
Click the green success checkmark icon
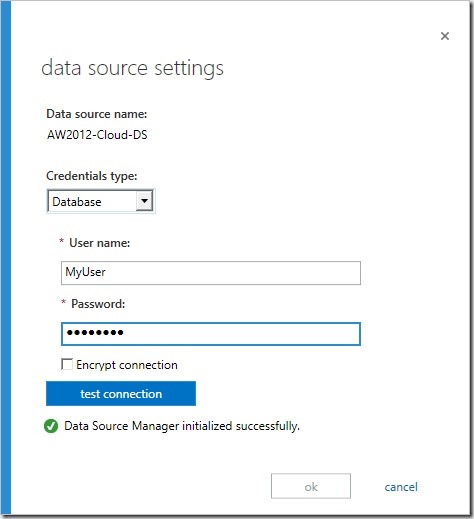coord(51,426)
